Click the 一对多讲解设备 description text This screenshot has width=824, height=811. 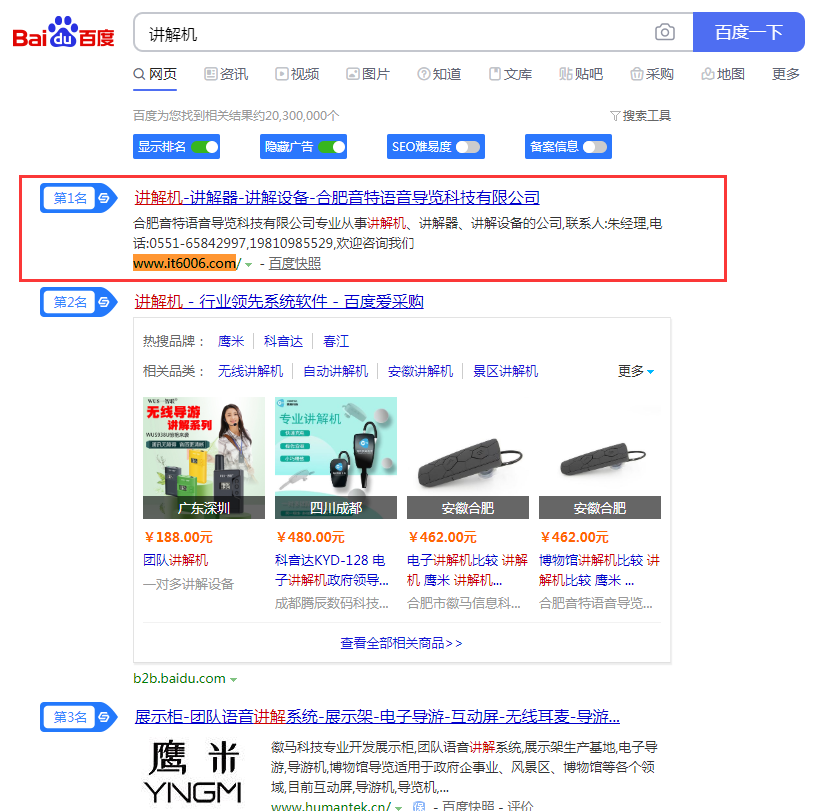(x=188, y=584)
